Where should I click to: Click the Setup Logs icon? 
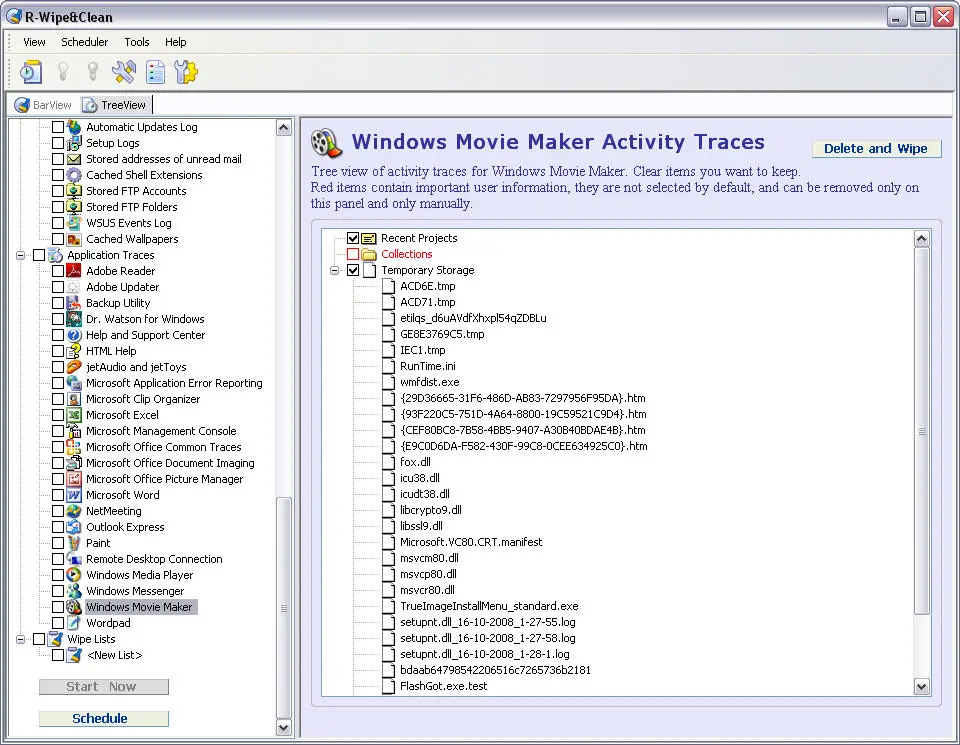pos(74,143)
